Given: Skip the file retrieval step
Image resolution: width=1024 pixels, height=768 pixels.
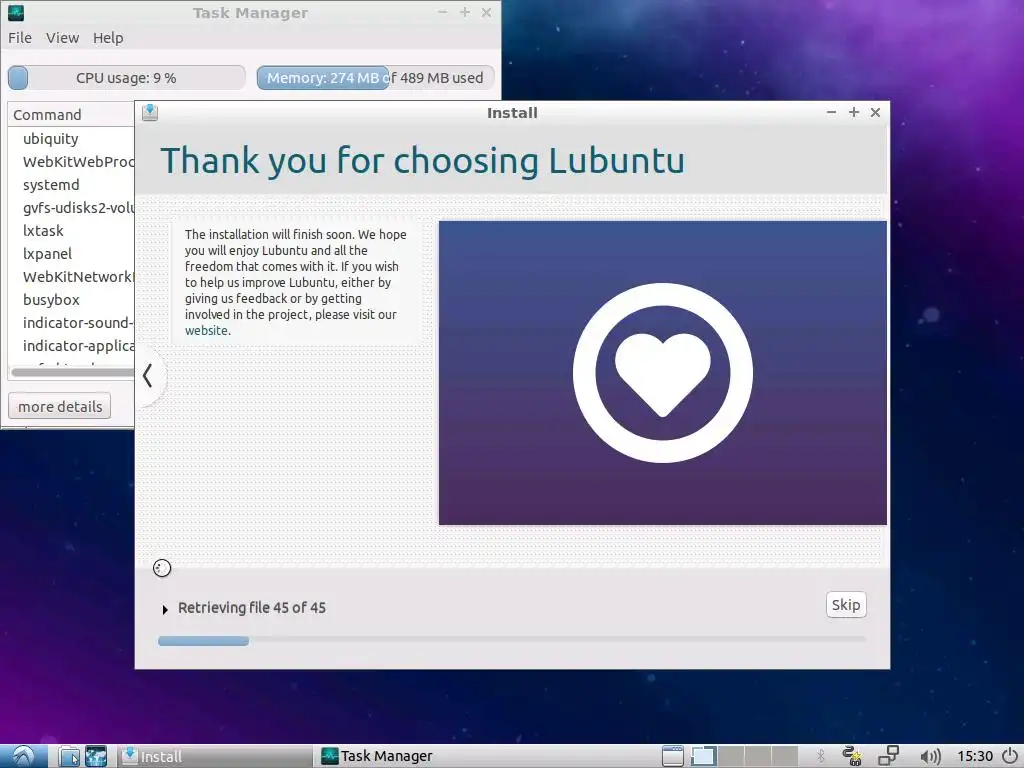Looking at the screenshot, I should 846,605.
